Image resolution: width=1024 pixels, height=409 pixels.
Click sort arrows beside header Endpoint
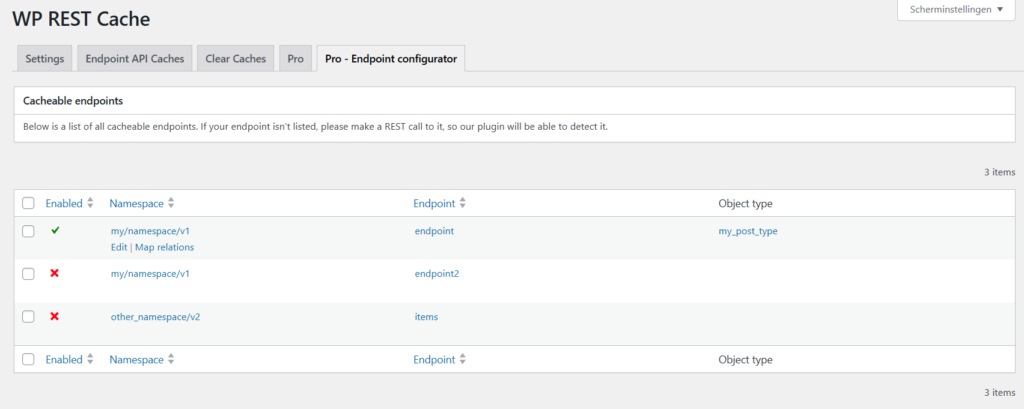coord(462,203)
